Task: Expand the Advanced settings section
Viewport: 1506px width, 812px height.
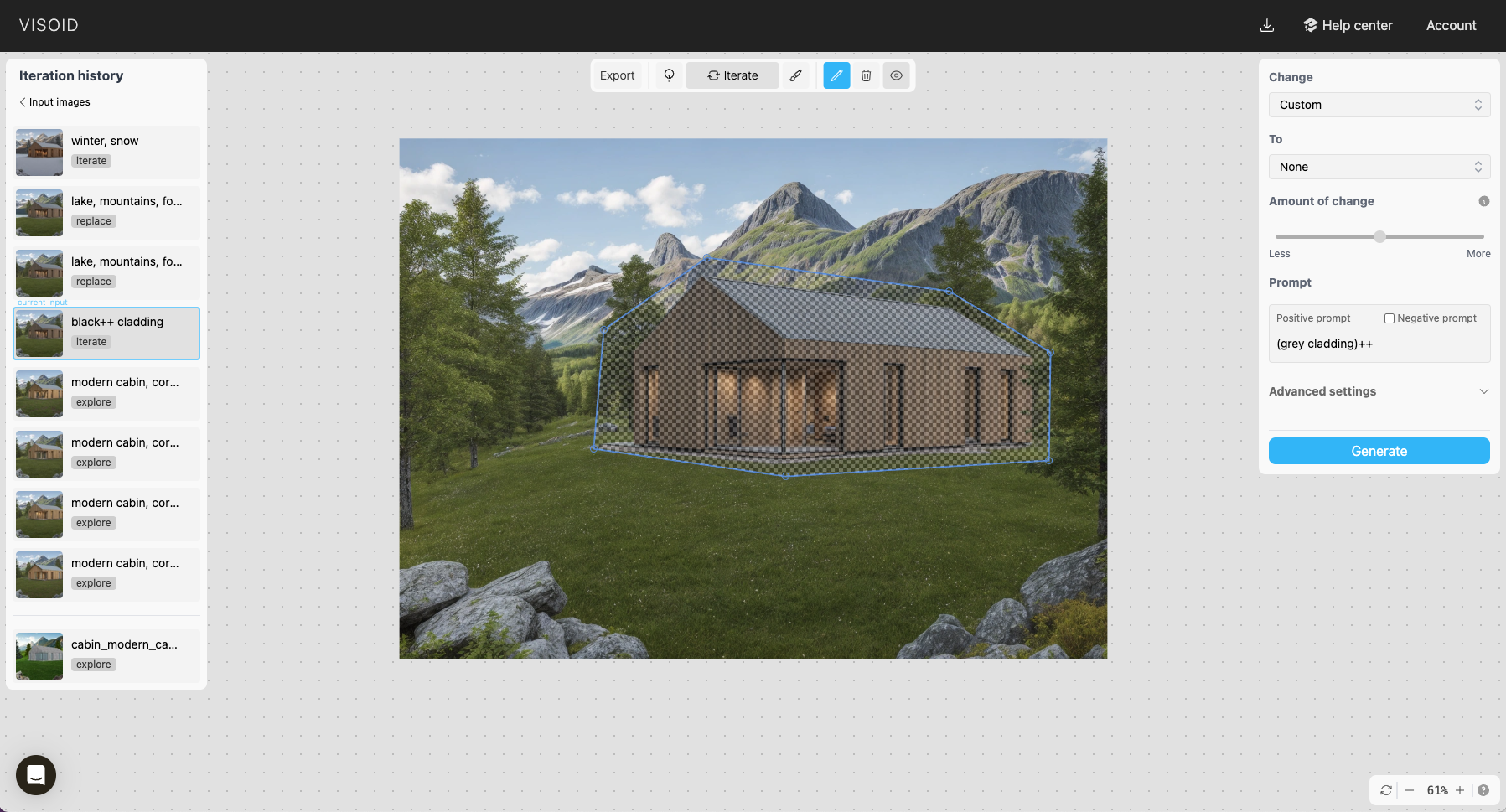Action: [x=1379, y=391]
